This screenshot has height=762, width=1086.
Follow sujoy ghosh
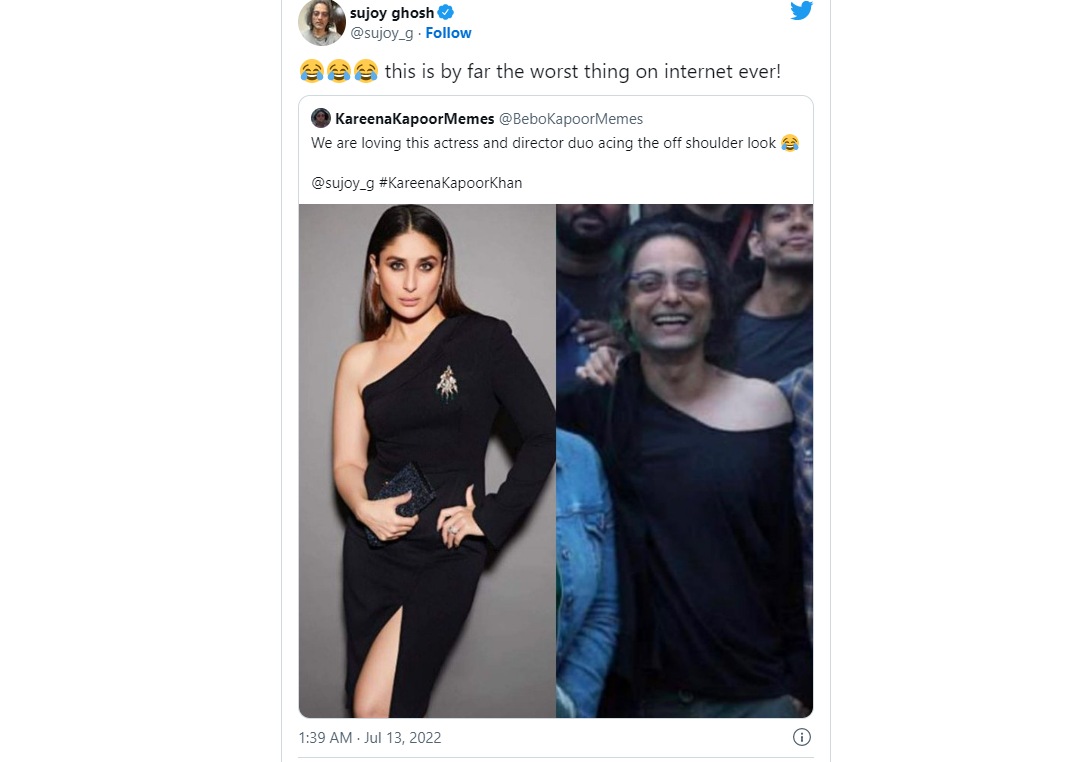click(448, 33)
